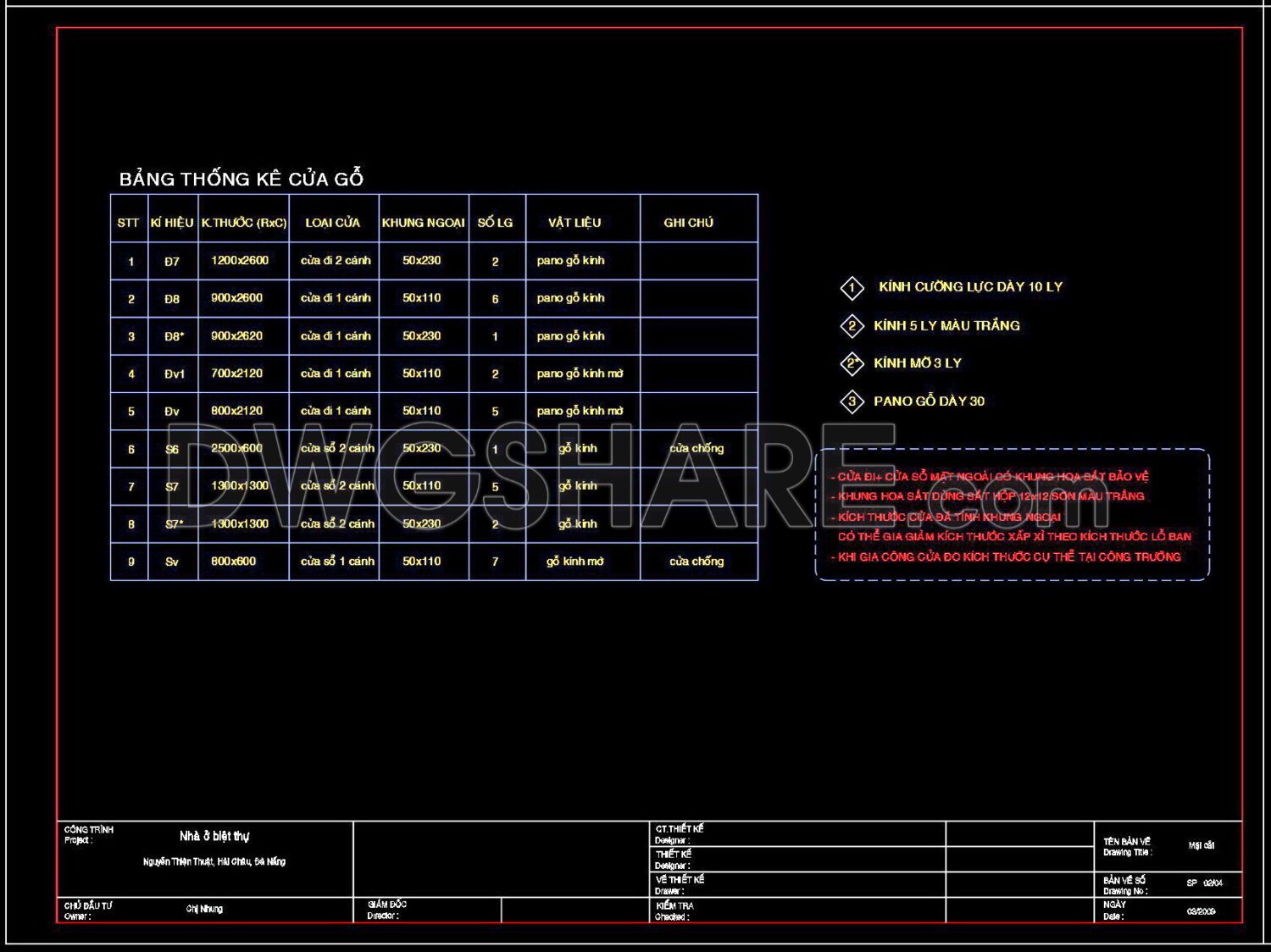Image resolution: width=1271 pixels, height=952 pixels.
Task: Select the red note "CÓ THỂ GIA GIẢM KÍCH THƯỚC"
Action: click(1014, 536)
